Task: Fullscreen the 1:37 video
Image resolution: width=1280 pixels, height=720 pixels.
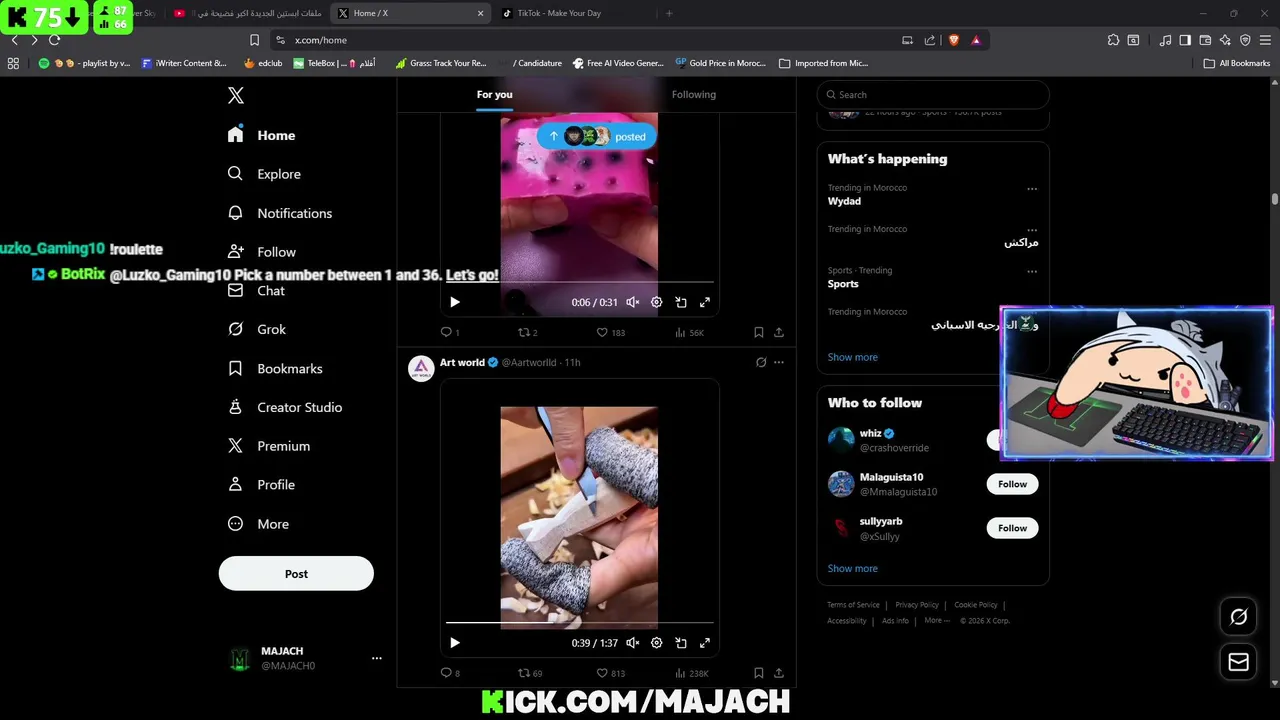Action: [x=705, y=643]
